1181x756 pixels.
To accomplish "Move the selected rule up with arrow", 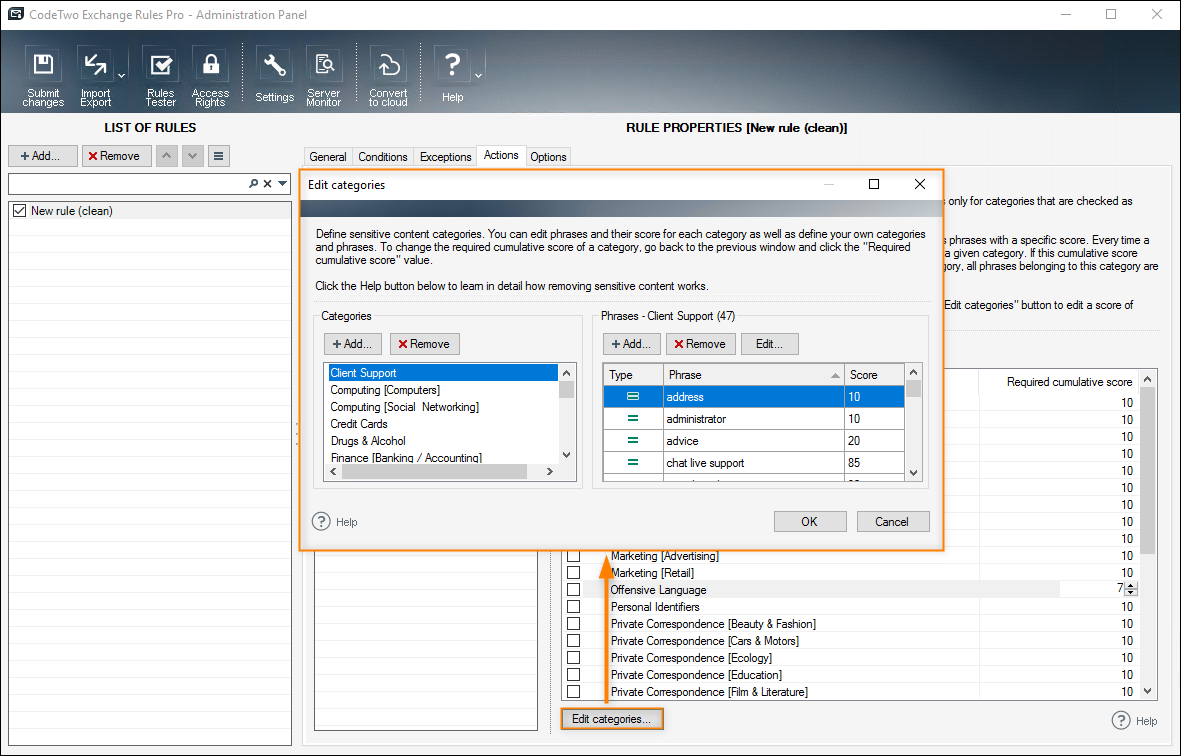I will 166,156.
